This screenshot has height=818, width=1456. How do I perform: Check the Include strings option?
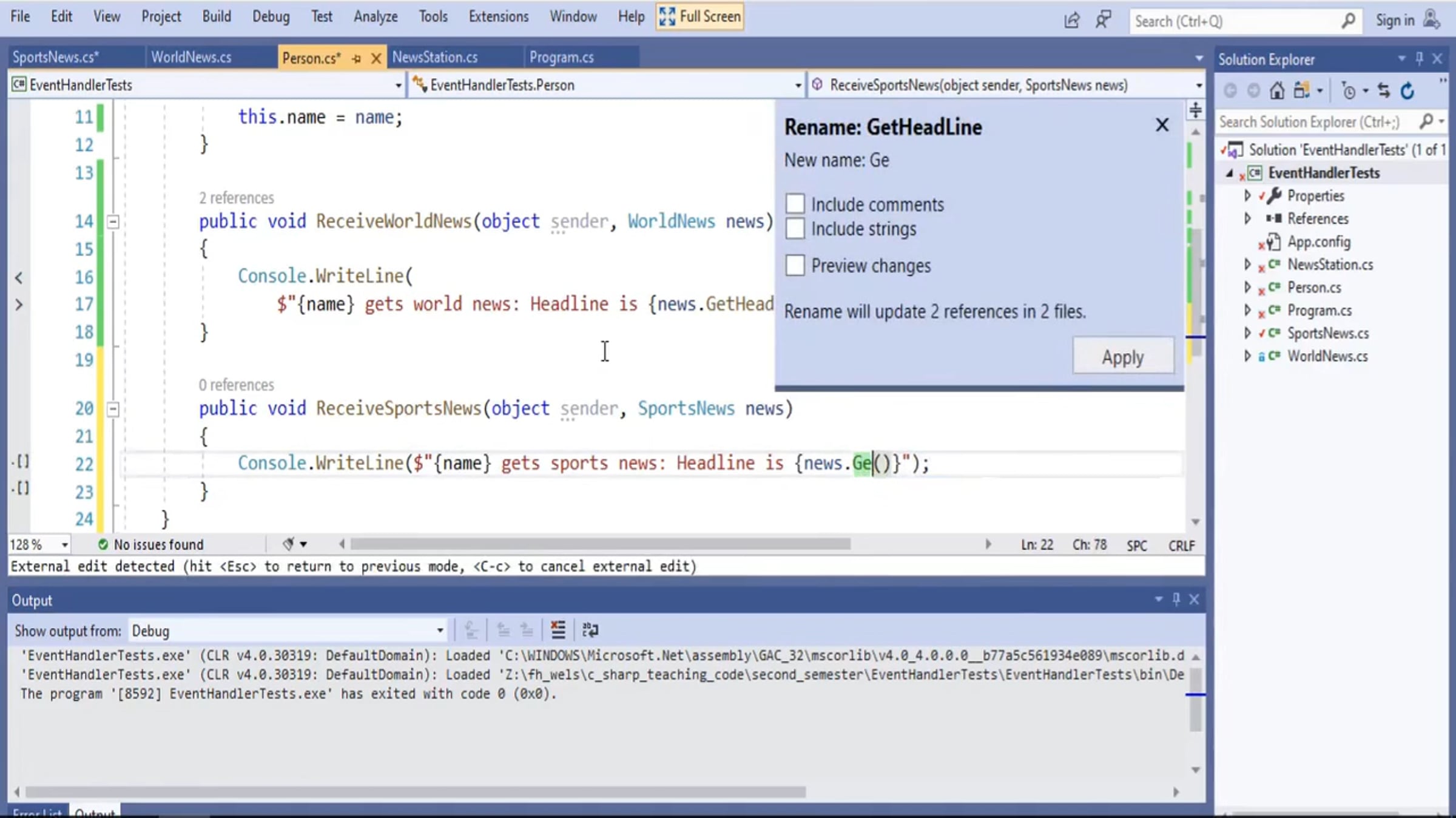click(795, 229)
